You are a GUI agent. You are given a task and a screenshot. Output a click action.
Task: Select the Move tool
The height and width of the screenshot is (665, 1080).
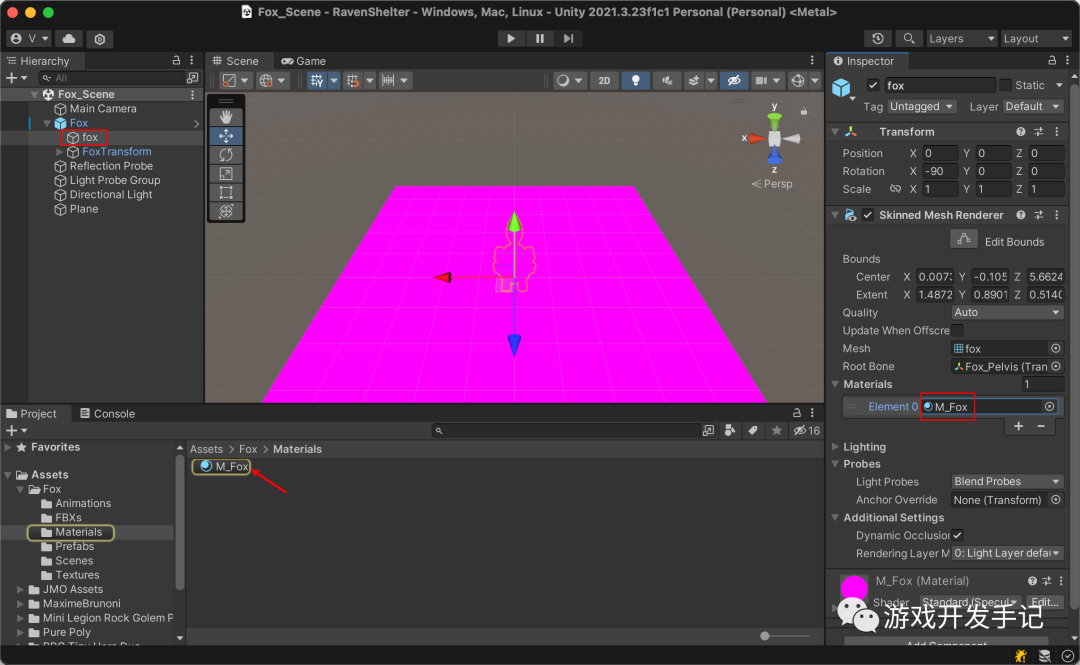[x=226, y=136]
